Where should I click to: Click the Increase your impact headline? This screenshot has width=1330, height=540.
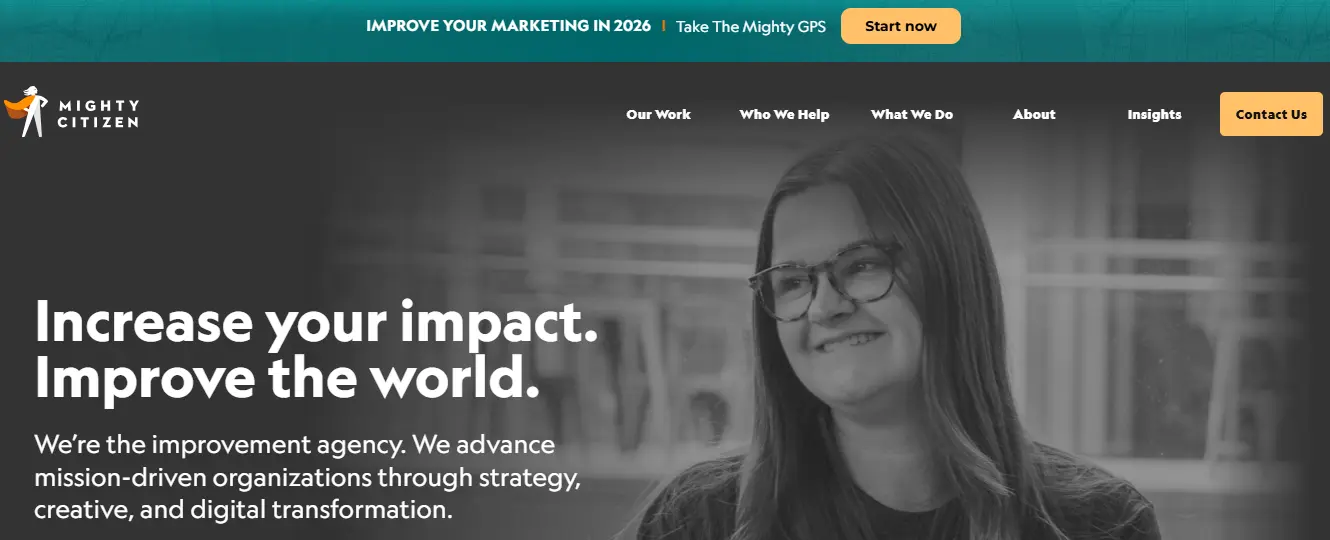(x=316, y=324)
